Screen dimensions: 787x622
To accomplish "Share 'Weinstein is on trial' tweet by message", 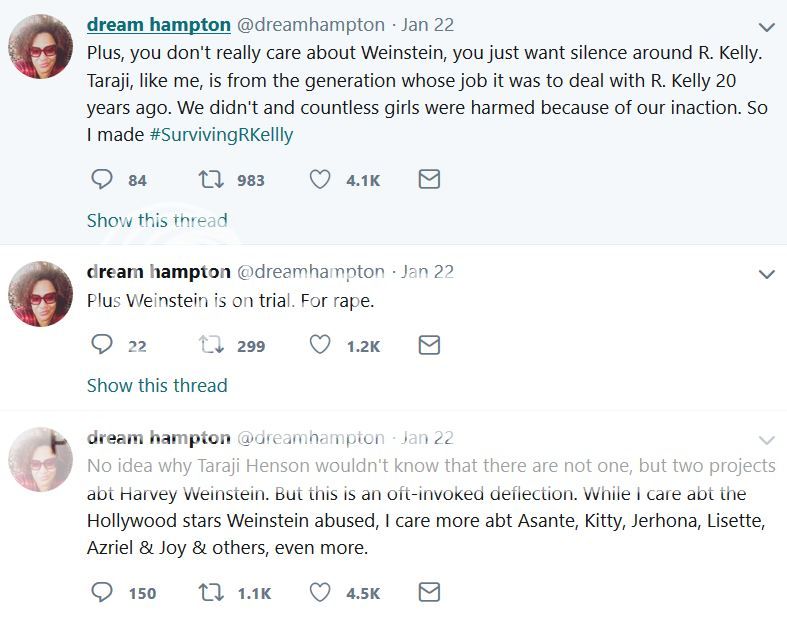I will (429, 345).
